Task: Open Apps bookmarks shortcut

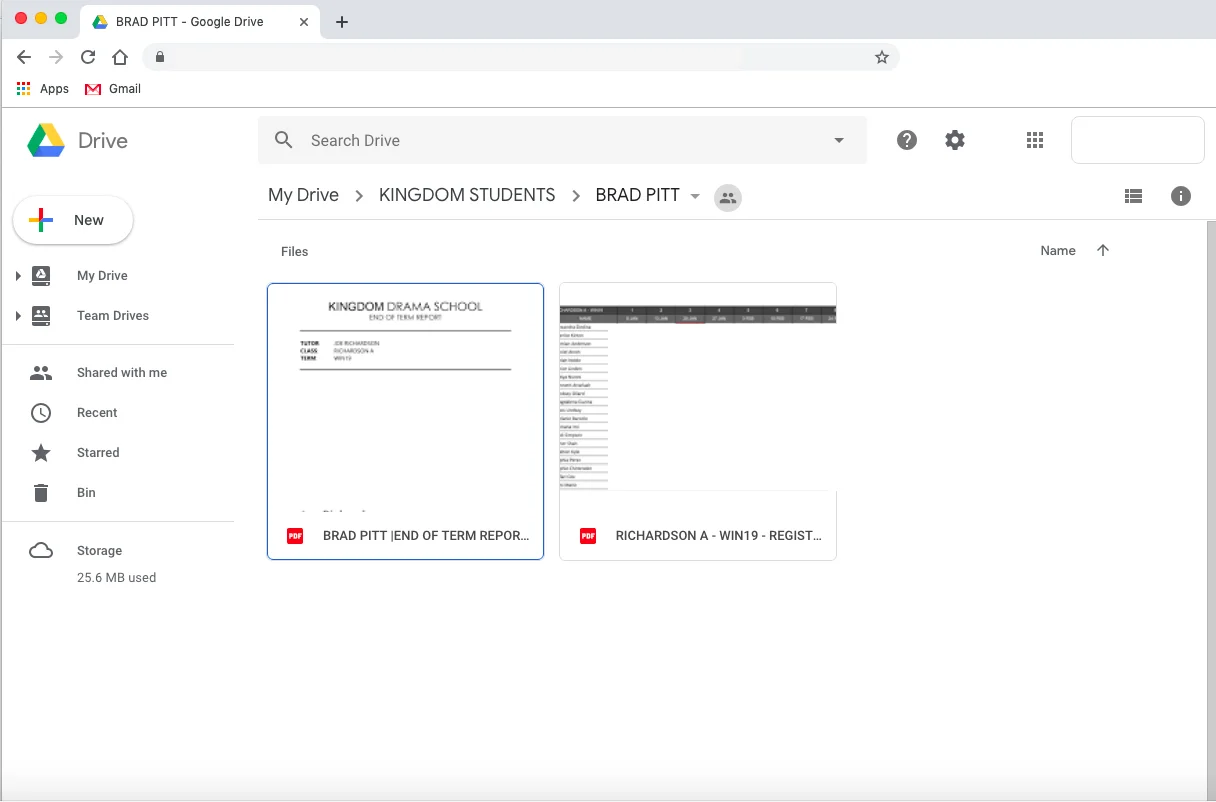Action: 43,89
